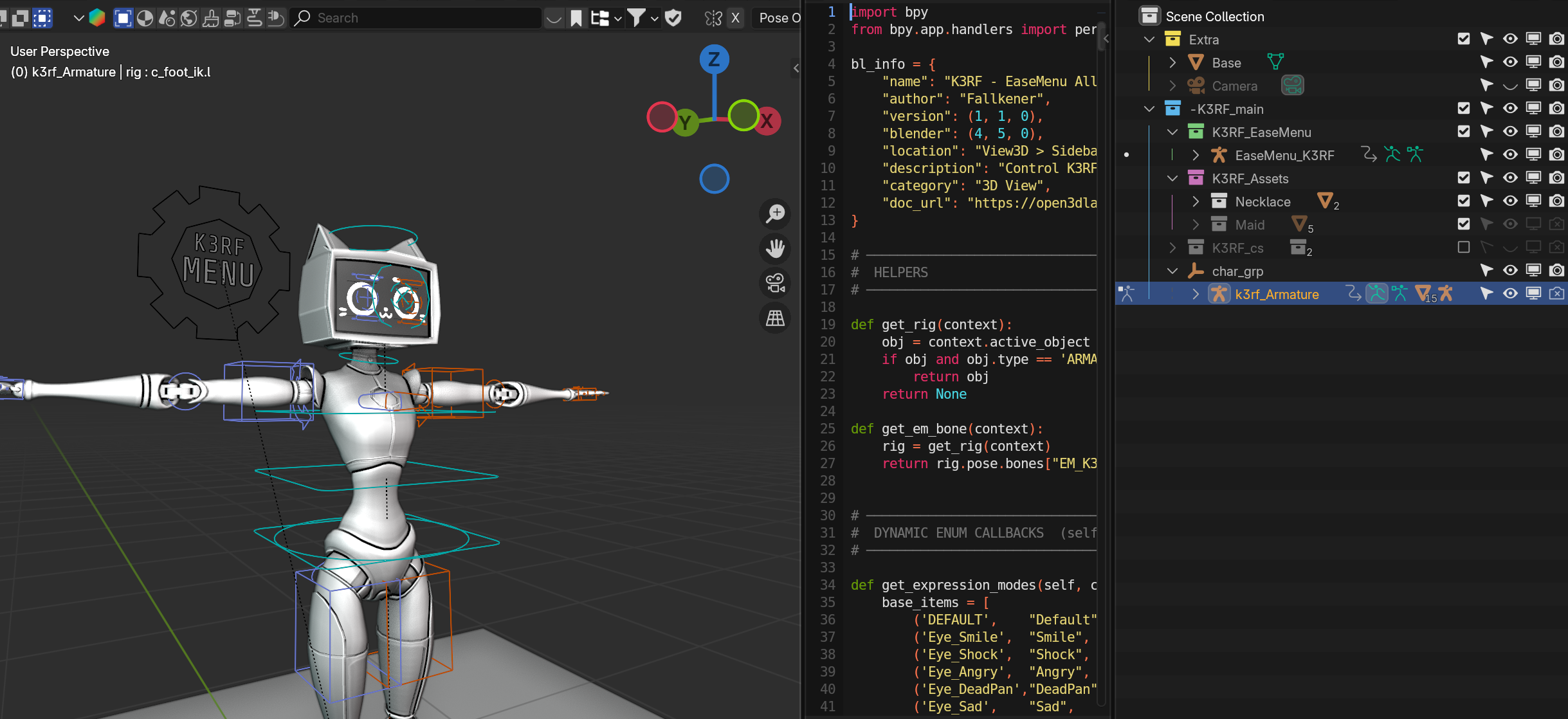Uncheck the Necklace collection checkbox

1464,201
